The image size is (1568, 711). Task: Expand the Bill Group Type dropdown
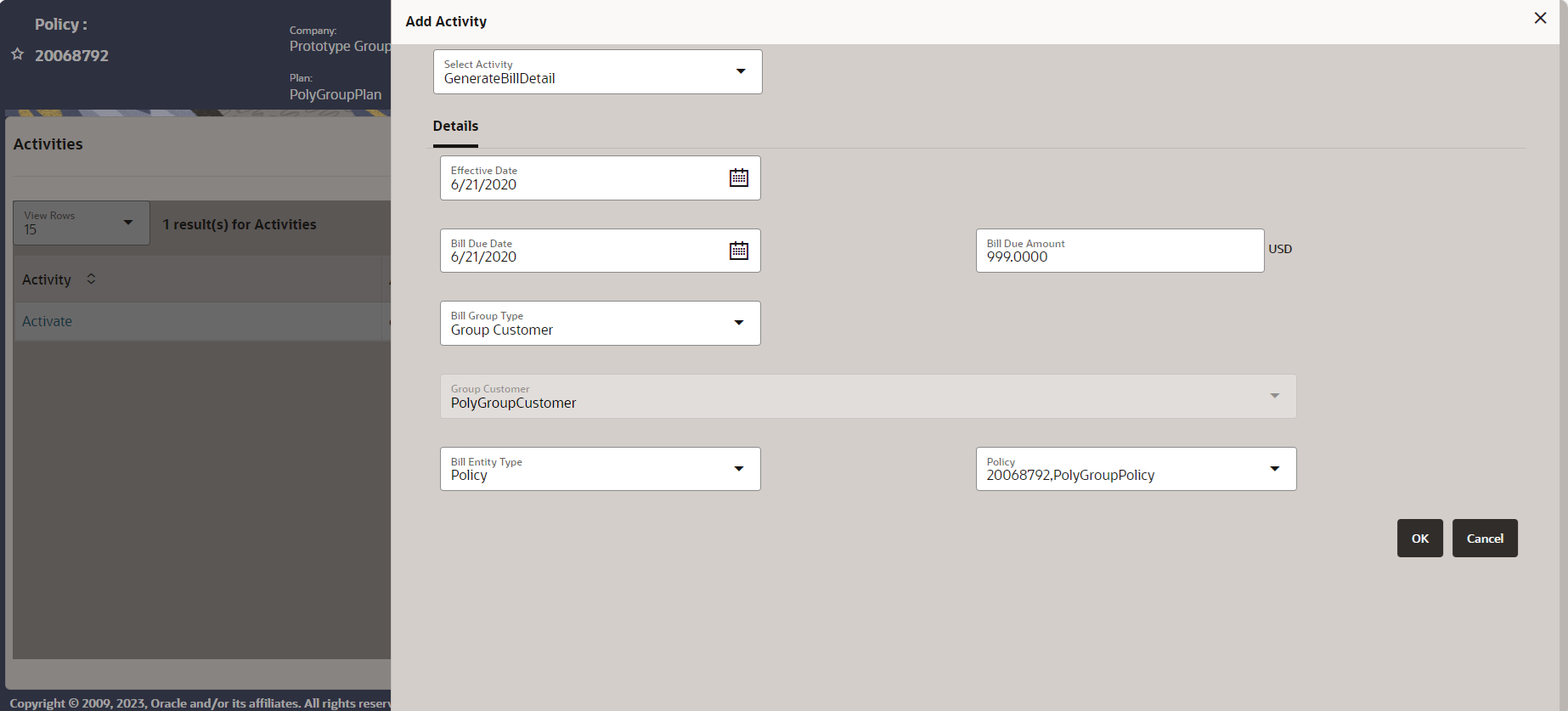pyautogui.click(x=600, y=323)
